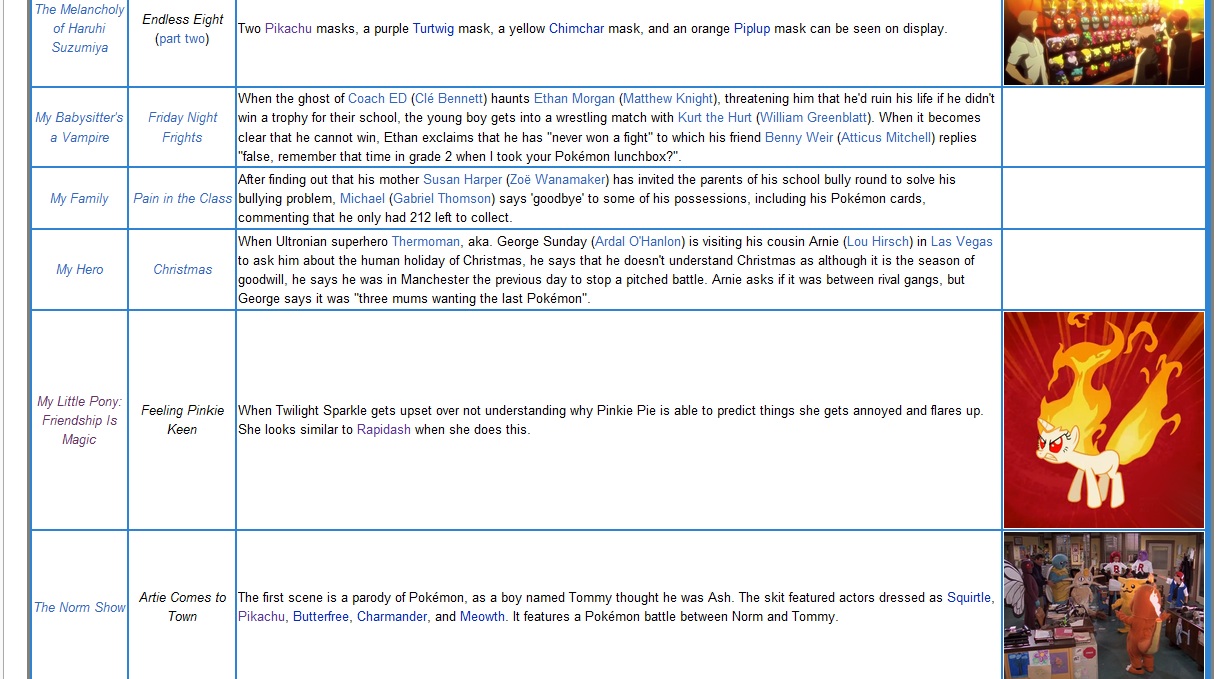Open My Little Pony: Friendship Is Magic link
The image size is (1223, 679).
pyautogui.click(x=79, y=420)
